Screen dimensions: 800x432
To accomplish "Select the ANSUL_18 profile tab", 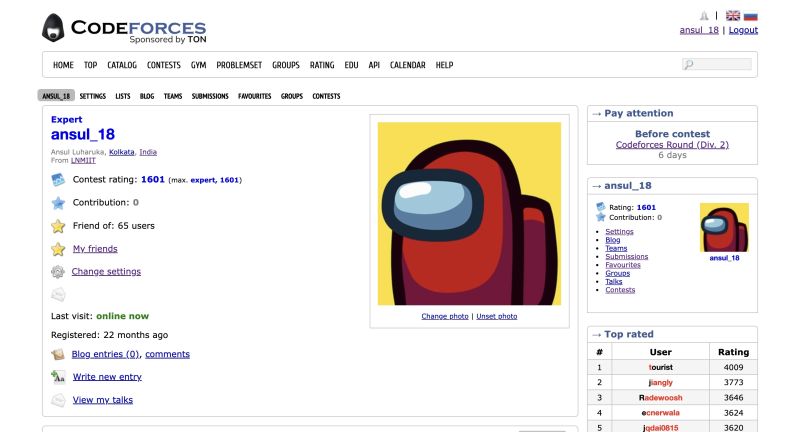I will pos(56,96).
